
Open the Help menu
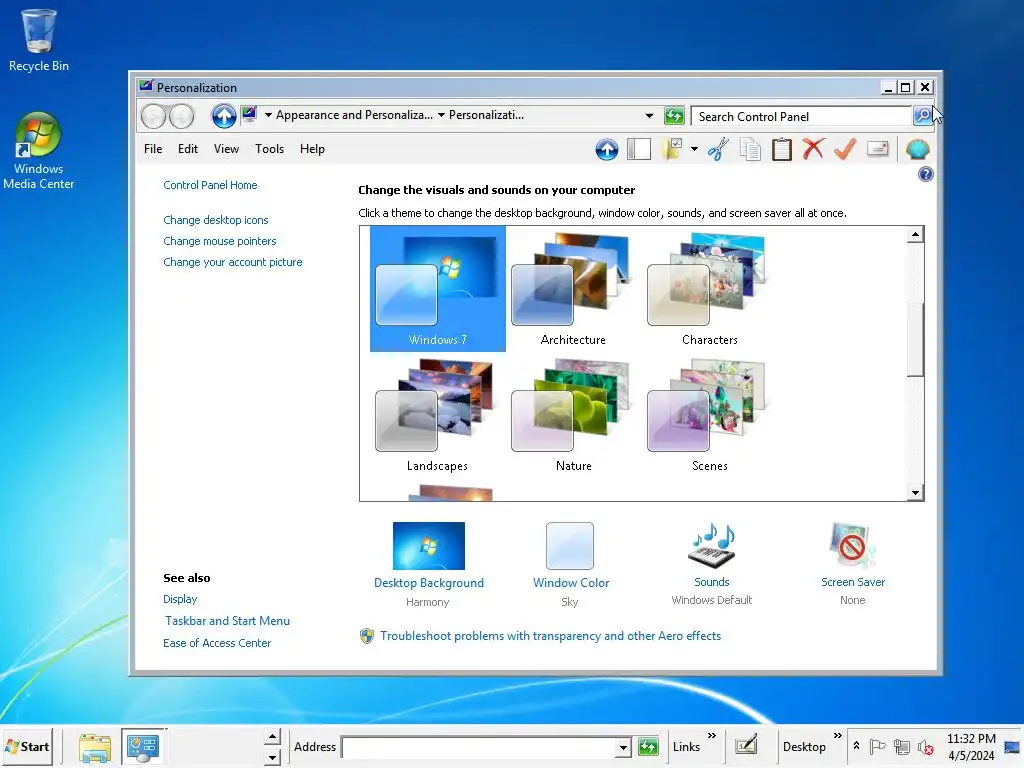[x=312, y=149]
